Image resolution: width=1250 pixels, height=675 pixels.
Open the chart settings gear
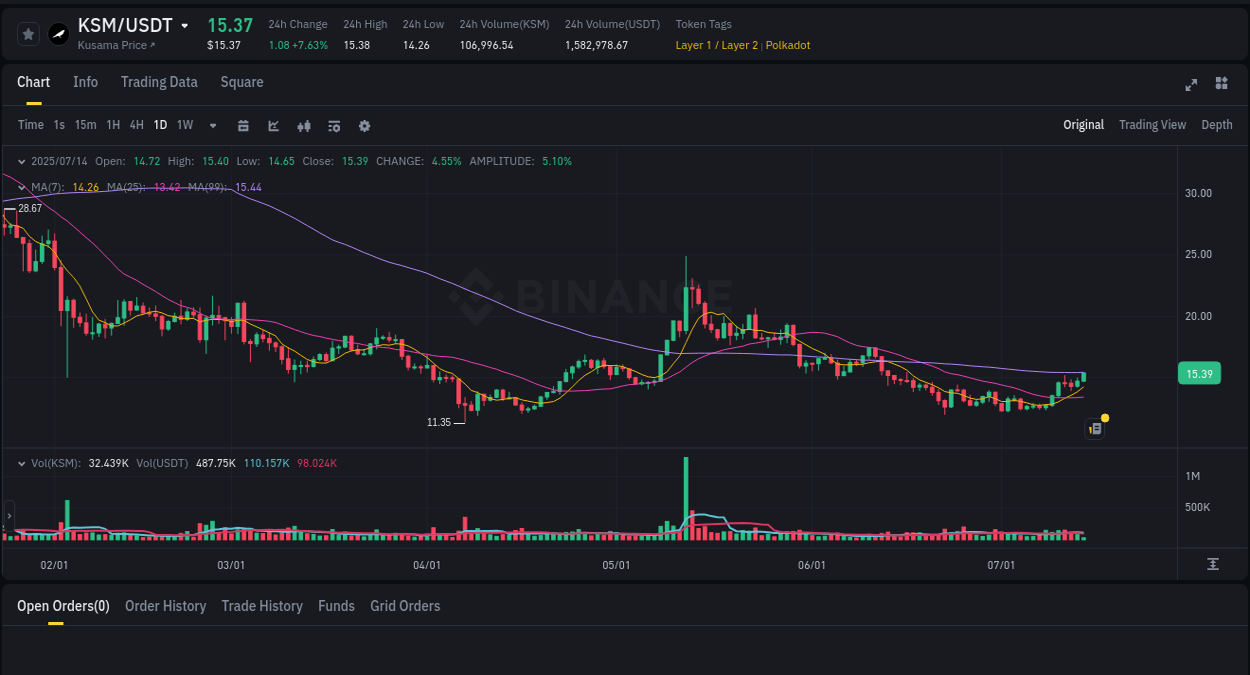[x=364, y=125]
